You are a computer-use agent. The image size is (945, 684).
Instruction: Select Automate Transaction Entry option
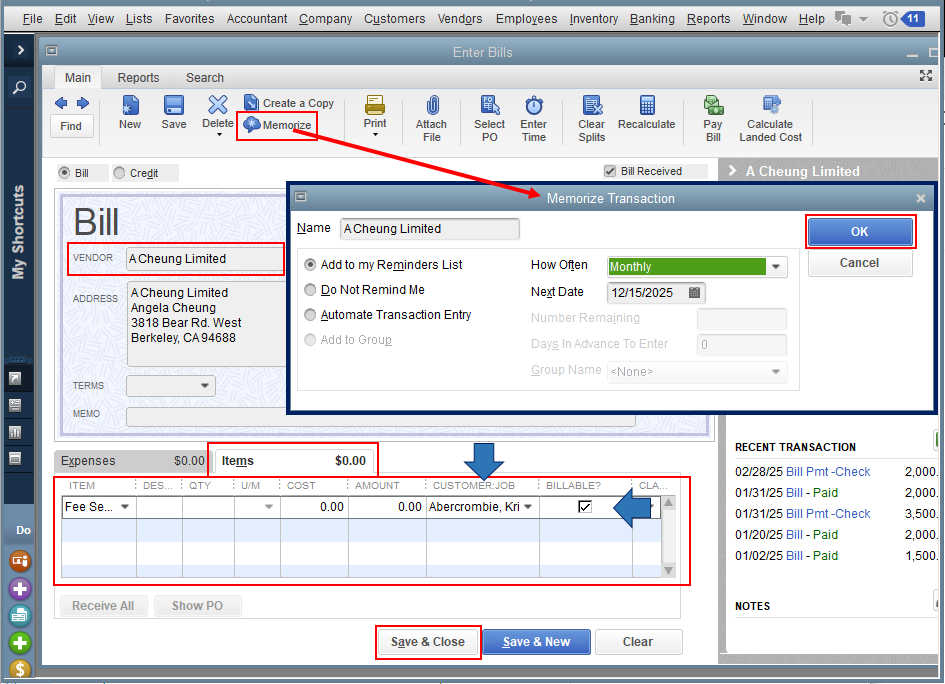(x=310, y=315)
